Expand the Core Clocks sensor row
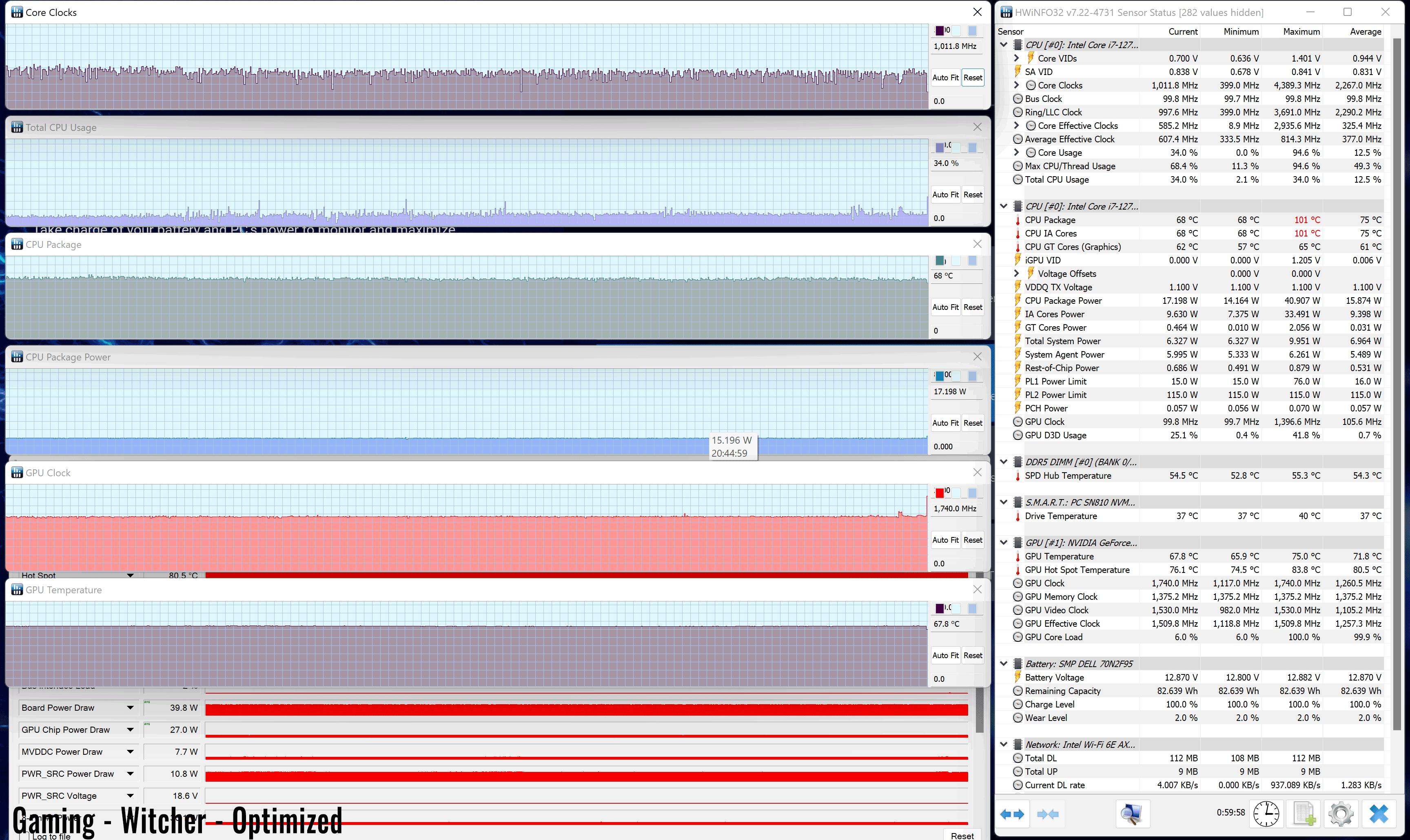 click(1016, 85)
